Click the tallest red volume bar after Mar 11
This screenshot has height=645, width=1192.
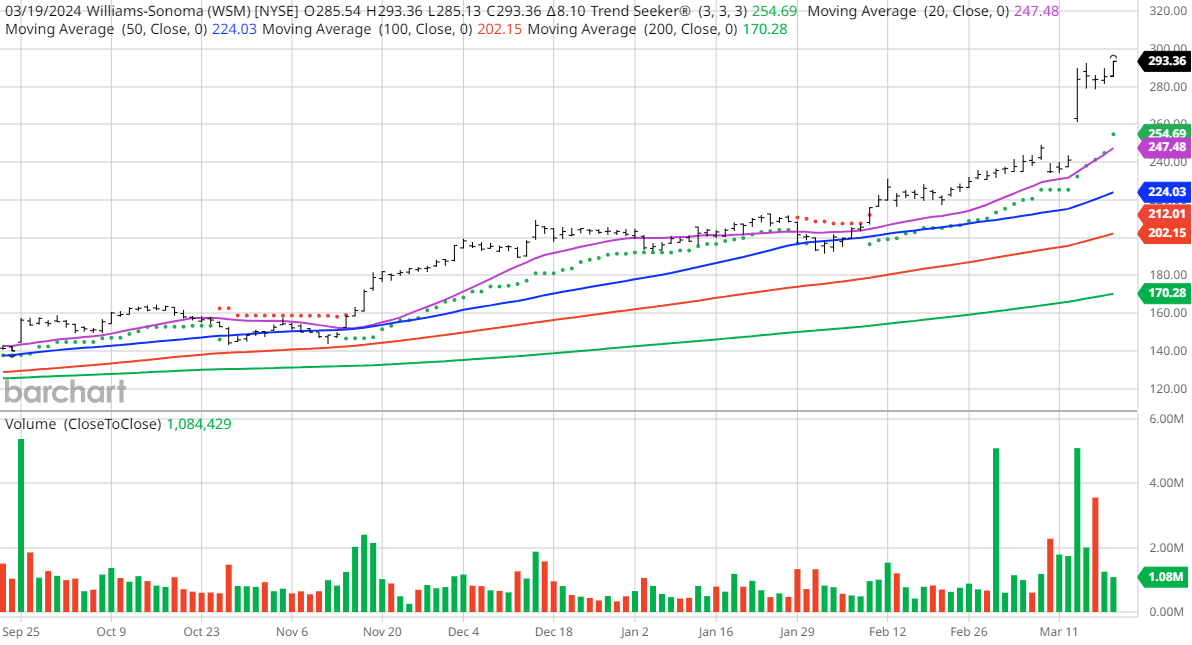point(1096,554)
